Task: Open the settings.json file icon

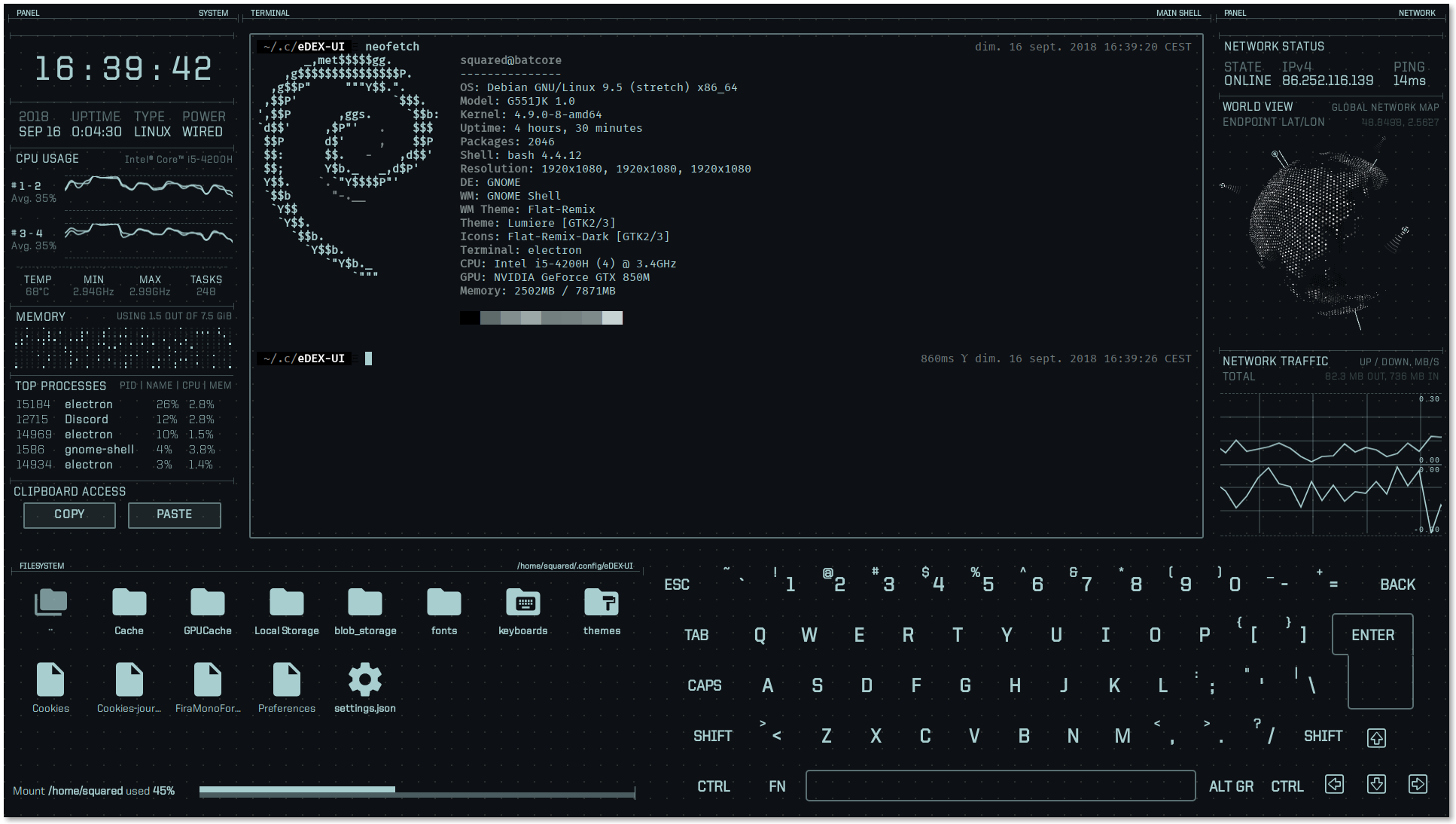Action: point(365,686)
